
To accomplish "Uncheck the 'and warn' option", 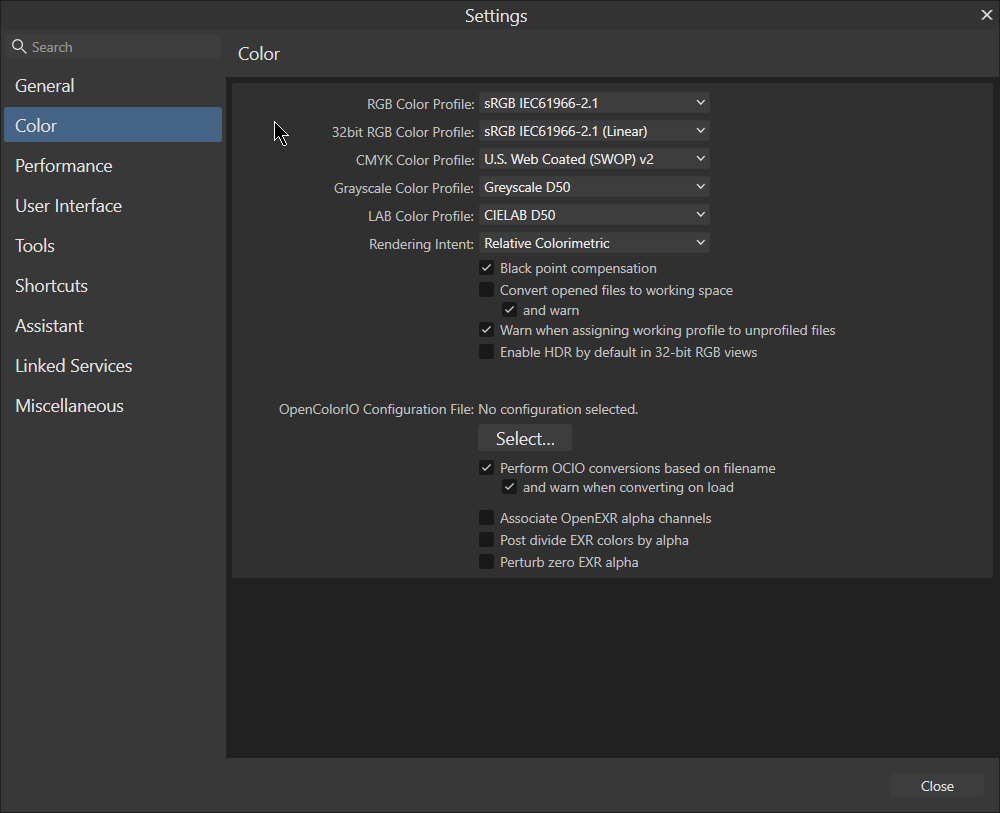I will coord(510,310).
